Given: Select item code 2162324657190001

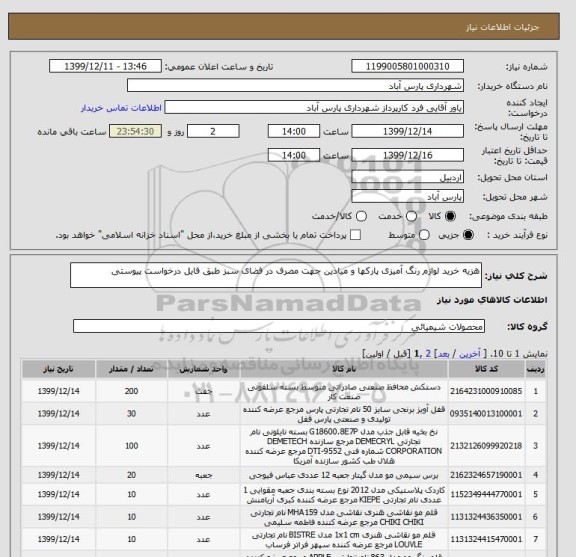Looking at the screenshot, I should click(x=486, y=475).
